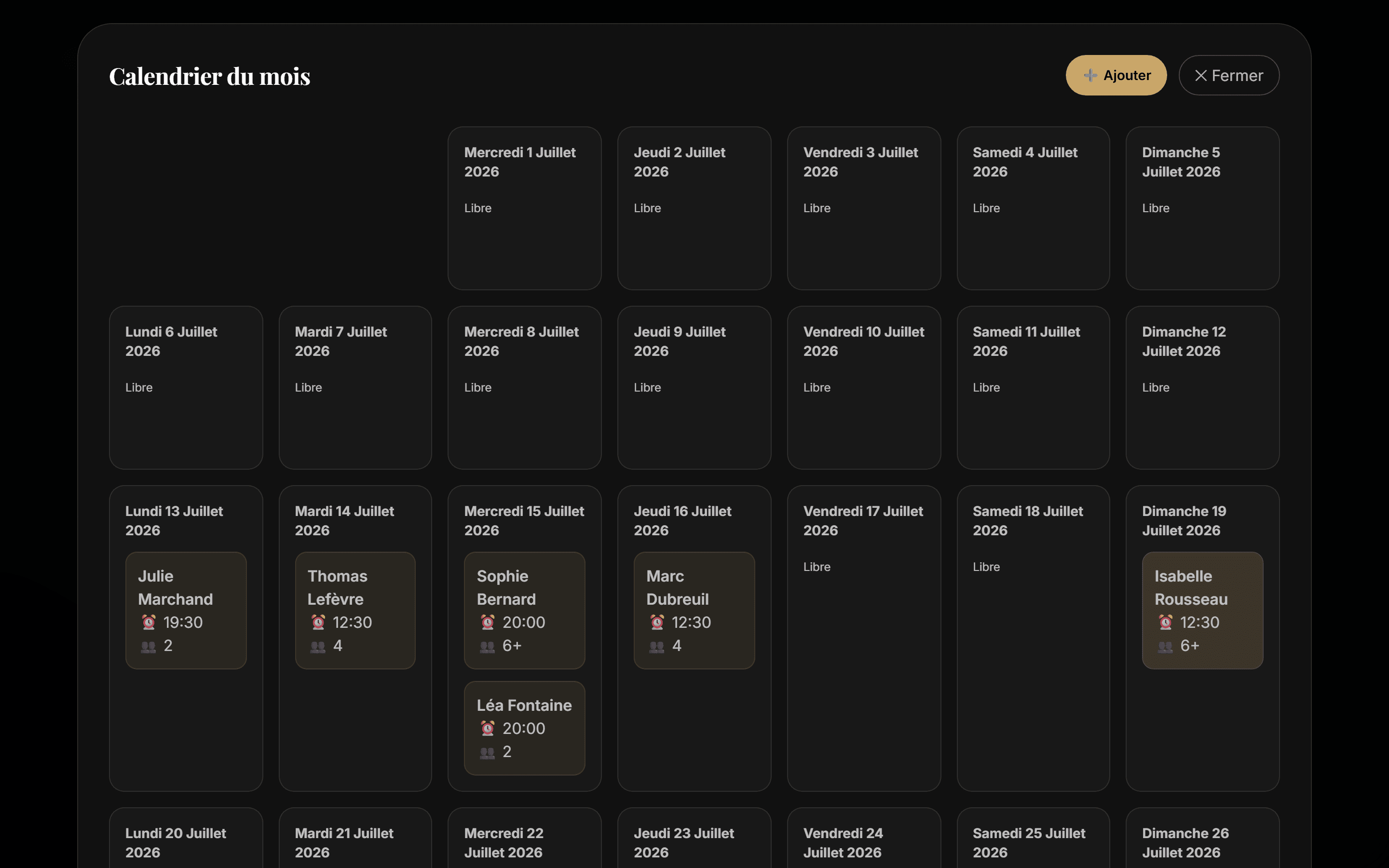Select the Vendredi 10 Juillet 2026 day
Viewport: 1389px width, 868px height.
pyautogui.click(x=864, y=388)
